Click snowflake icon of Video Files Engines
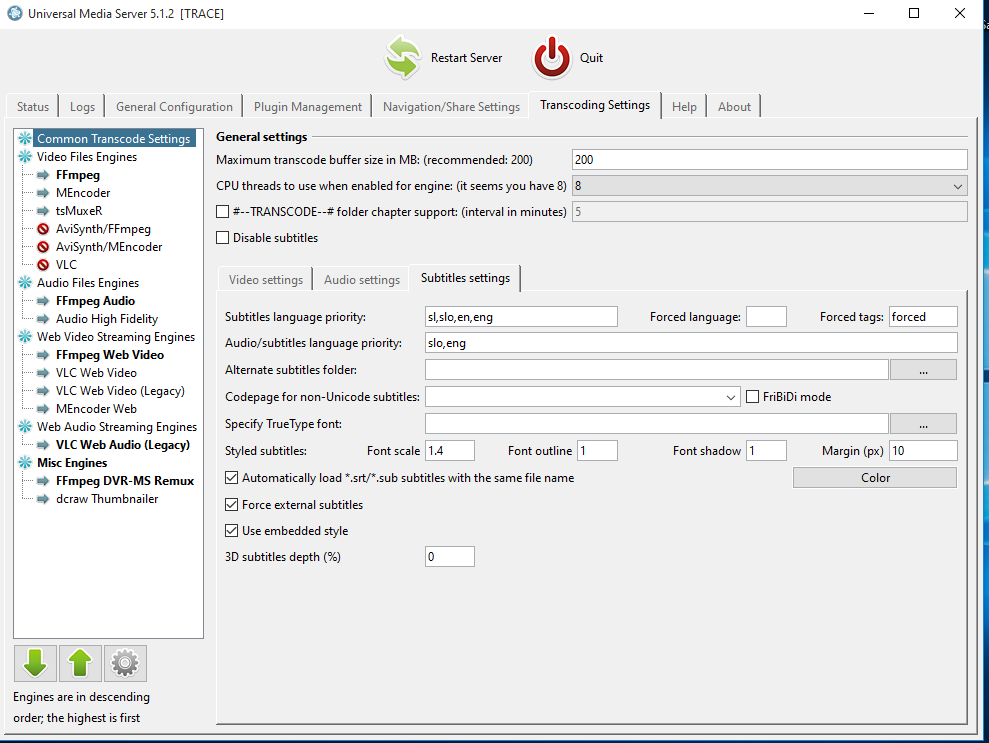The image size is (989, 743). [x=25, y=156]
